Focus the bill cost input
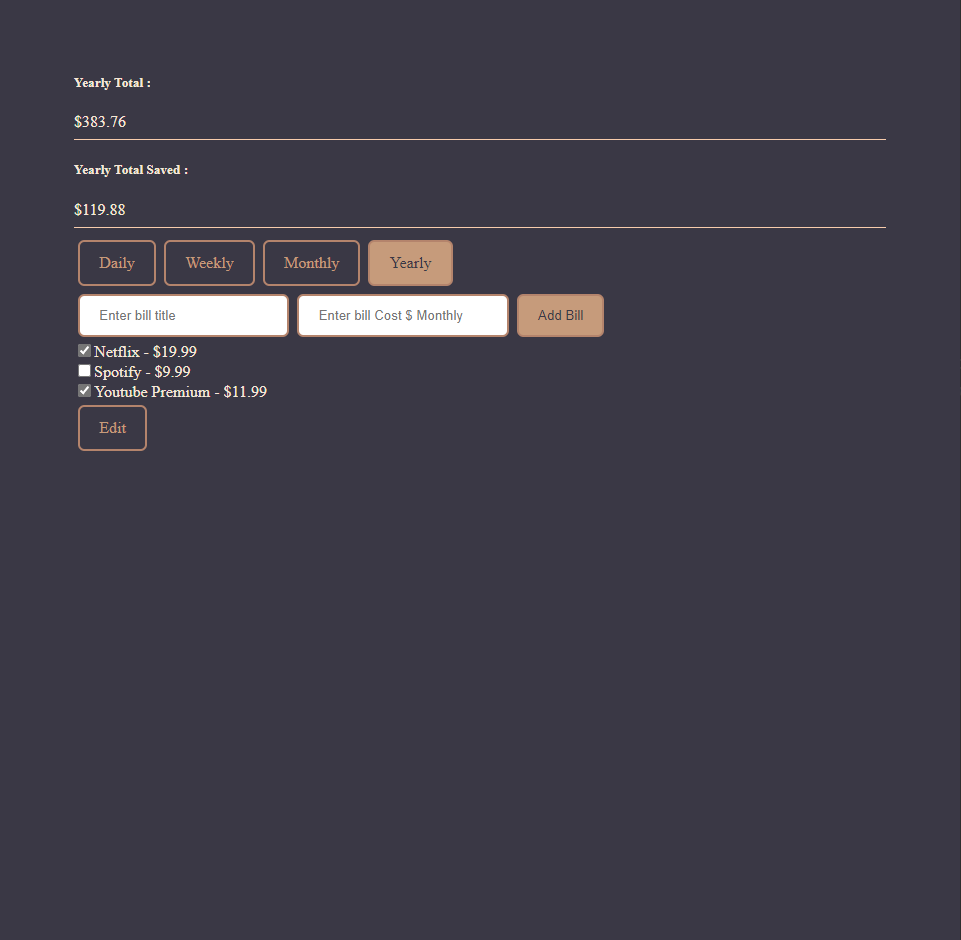The image size is (961, 940). pyautogui.click(x=403, y=316)
